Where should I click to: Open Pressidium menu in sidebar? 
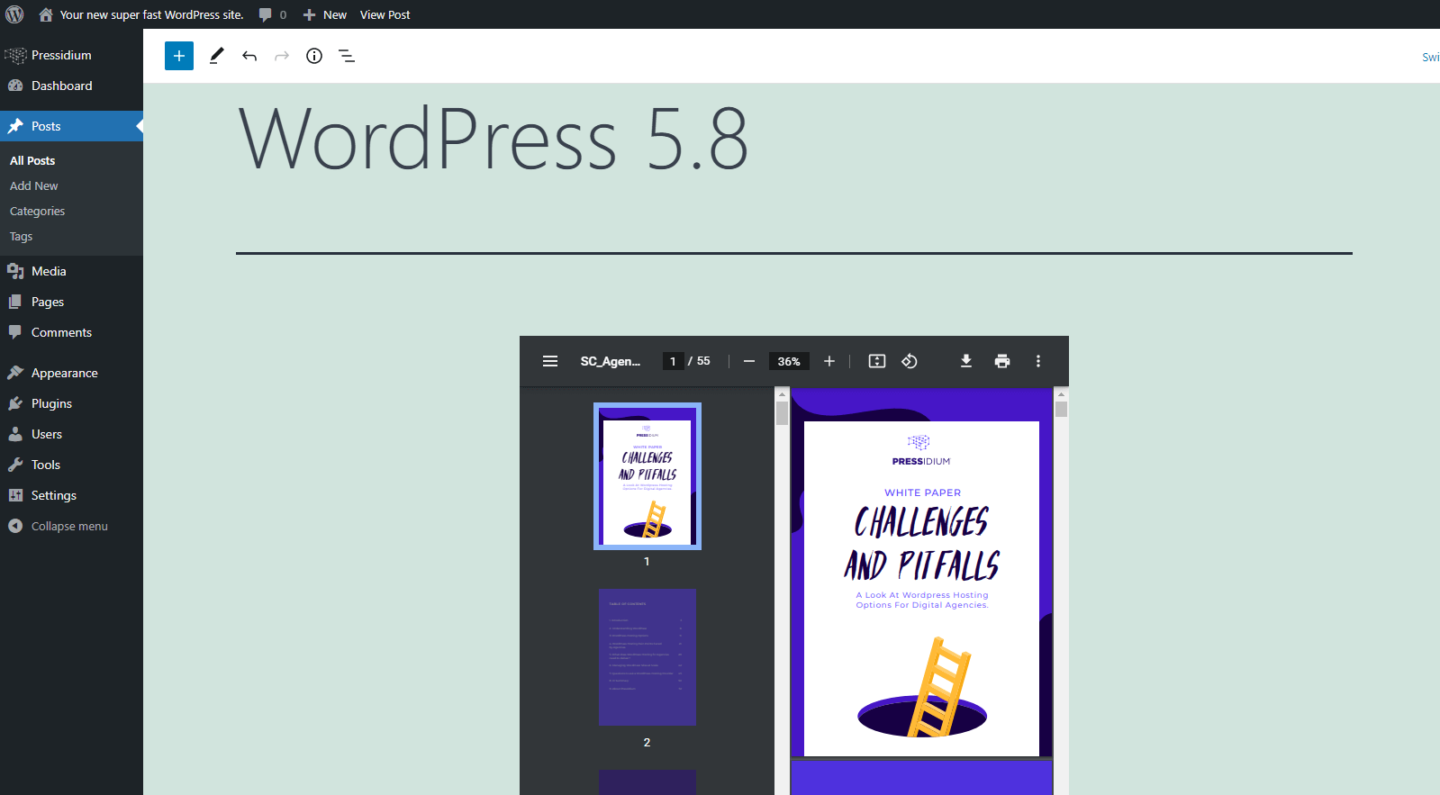coord(71,55)
